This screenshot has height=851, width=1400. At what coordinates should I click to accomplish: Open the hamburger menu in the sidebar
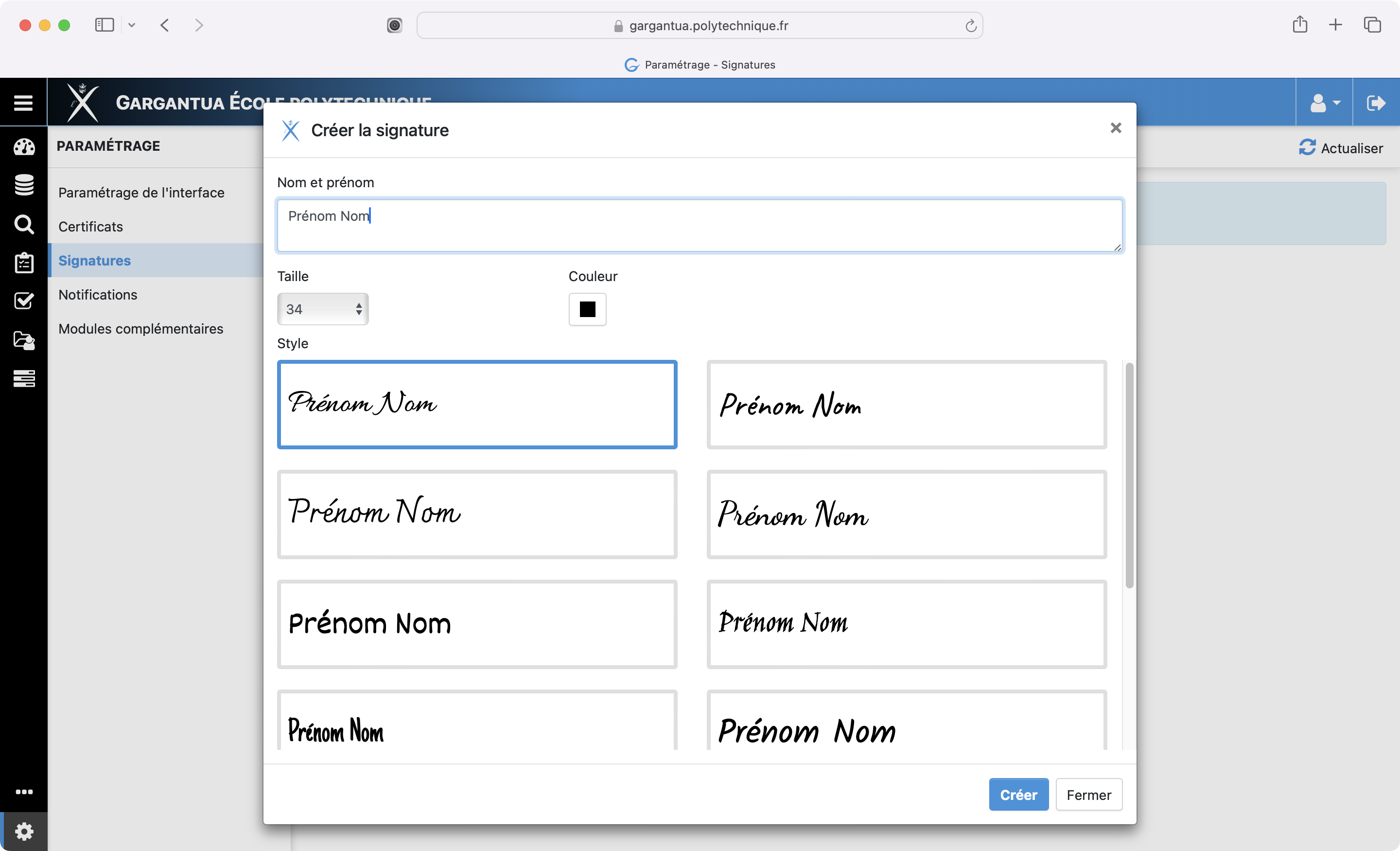23,103
